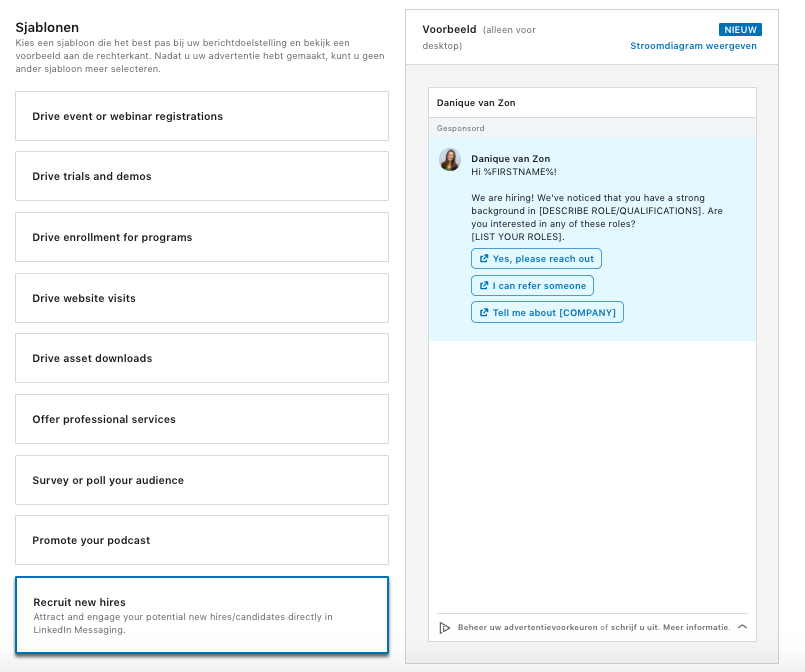Select the Recruit new hires template

[202, 615]
